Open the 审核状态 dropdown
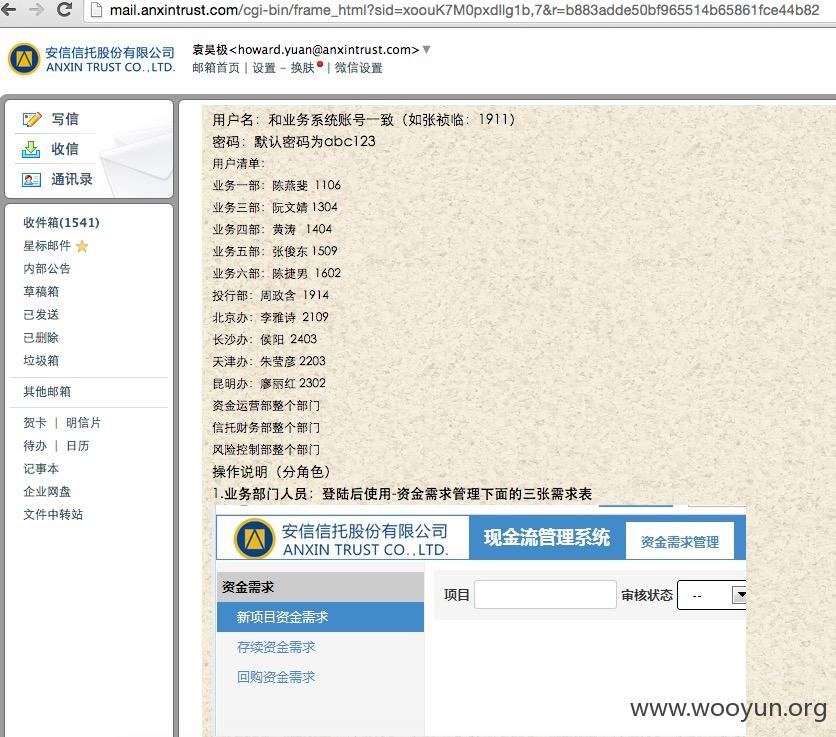The width and height of the screenshot is (836, 737). [711, 595]
